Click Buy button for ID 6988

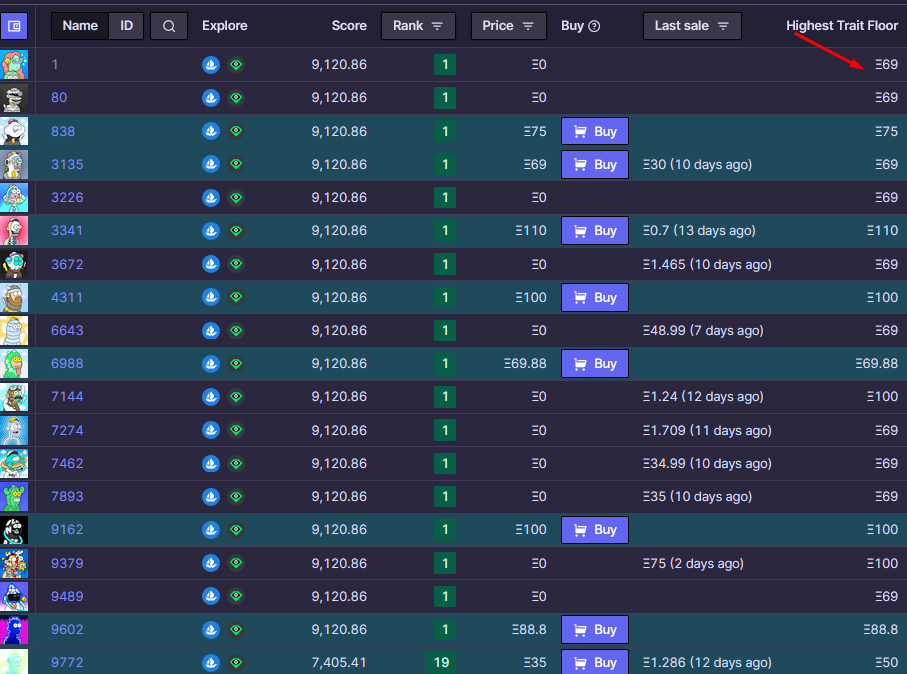coord(595,364)
